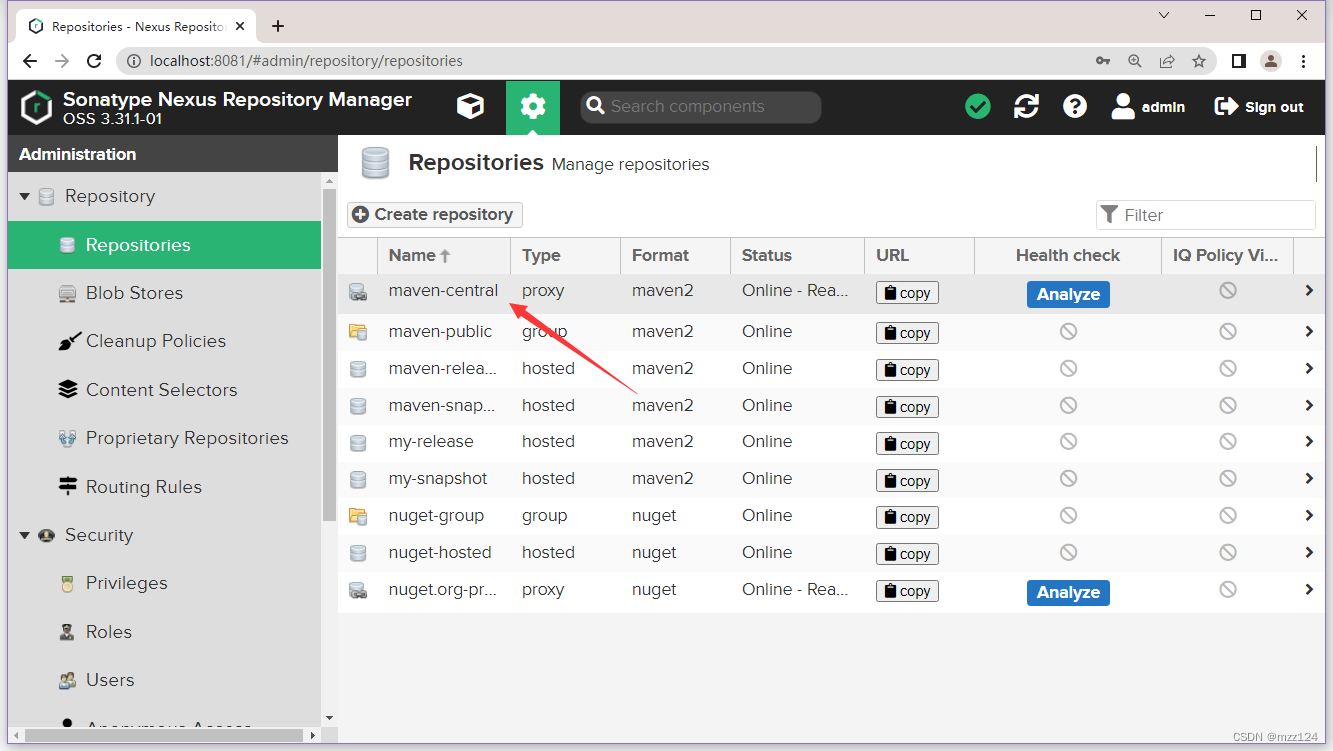This screenshot has height=751, width=1333.
Task: Copy URL of nuget-hosted
Action: click(x=907, y=554)
